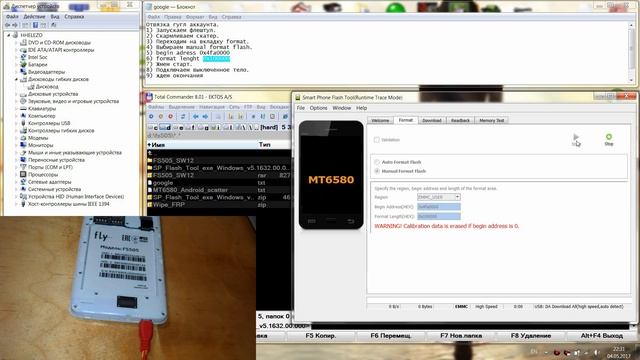Click the green Stop button icon
The image size is (640, 360).
point(609,137)
